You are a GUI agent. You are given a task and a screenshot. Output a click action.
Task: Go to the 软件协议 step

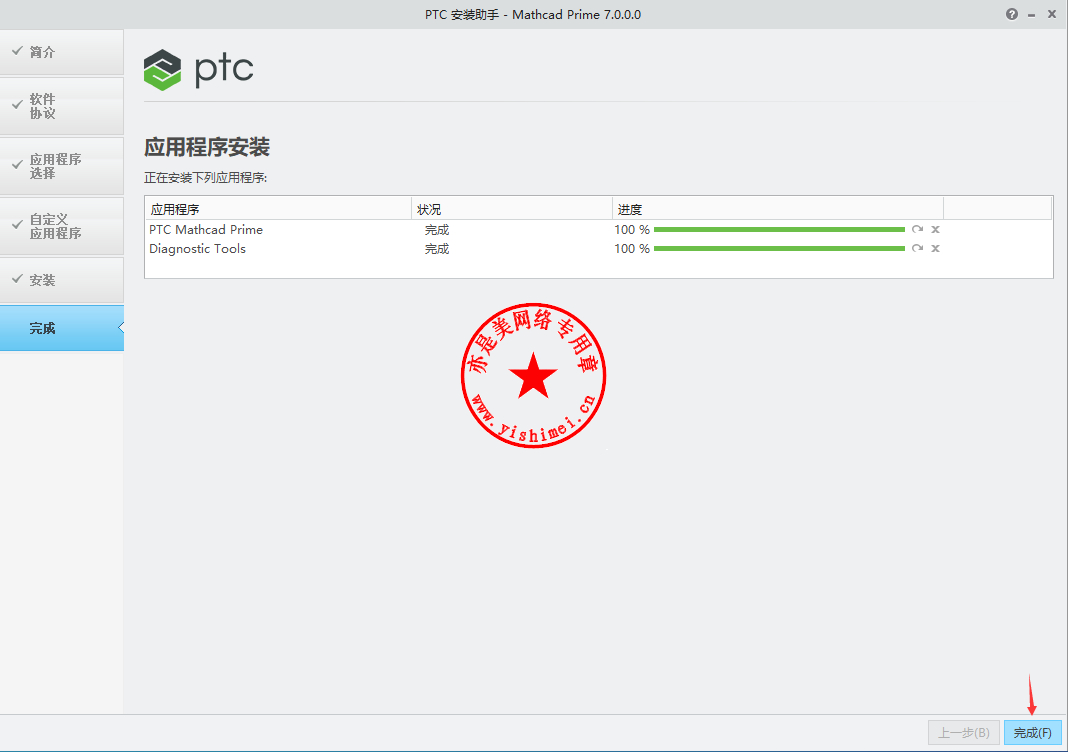(62, 106)
